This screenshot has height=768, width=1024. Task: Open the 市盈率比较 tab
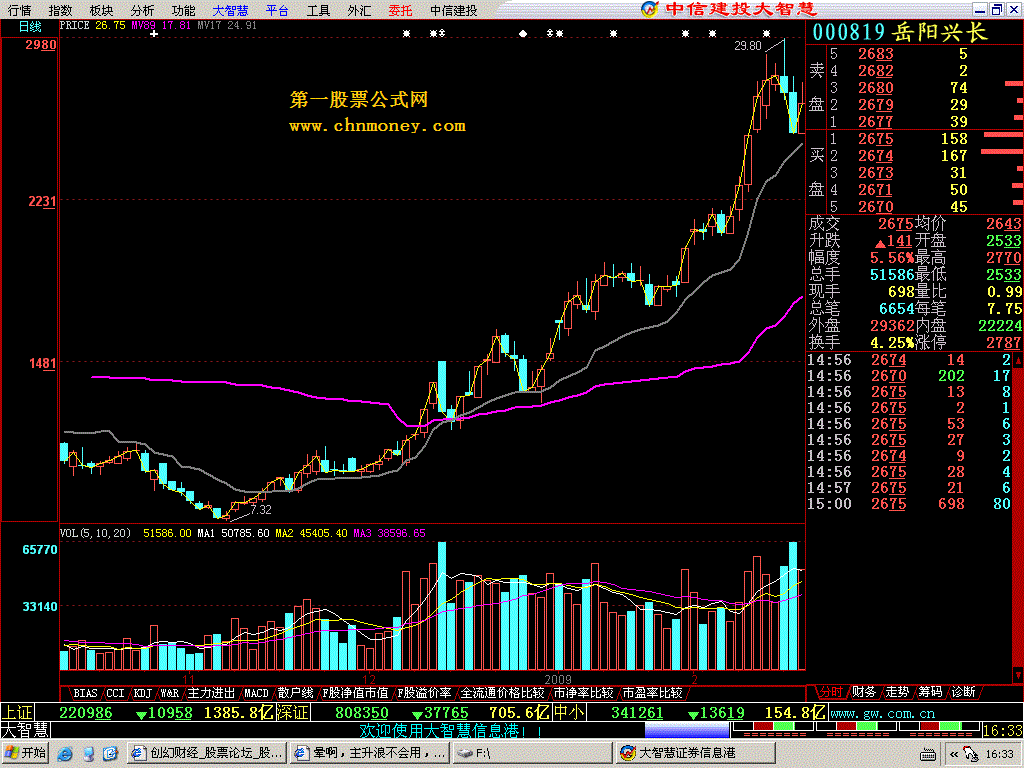(652, 693)
